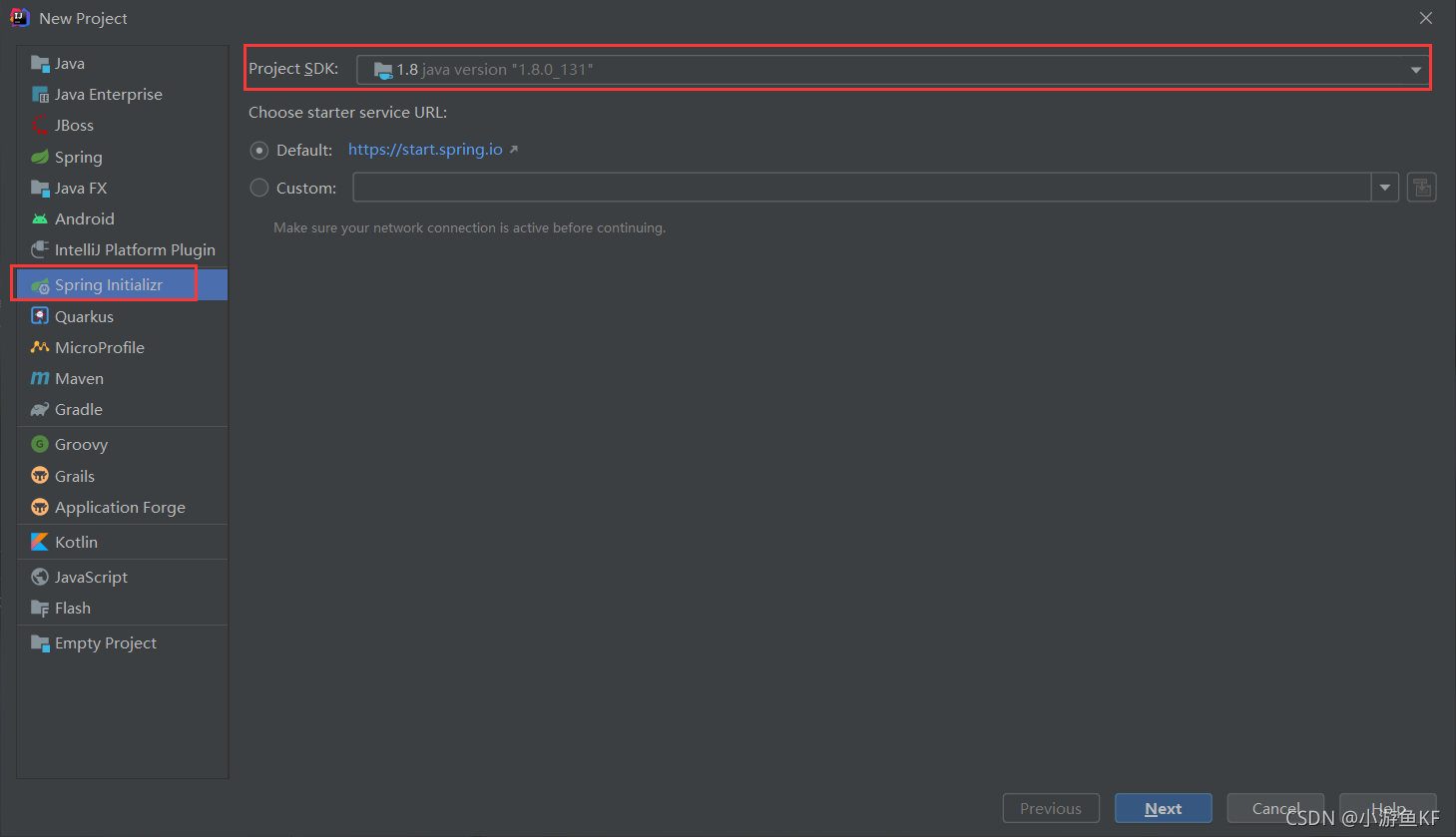Click the Kotlin icon

tap(40, 542)
